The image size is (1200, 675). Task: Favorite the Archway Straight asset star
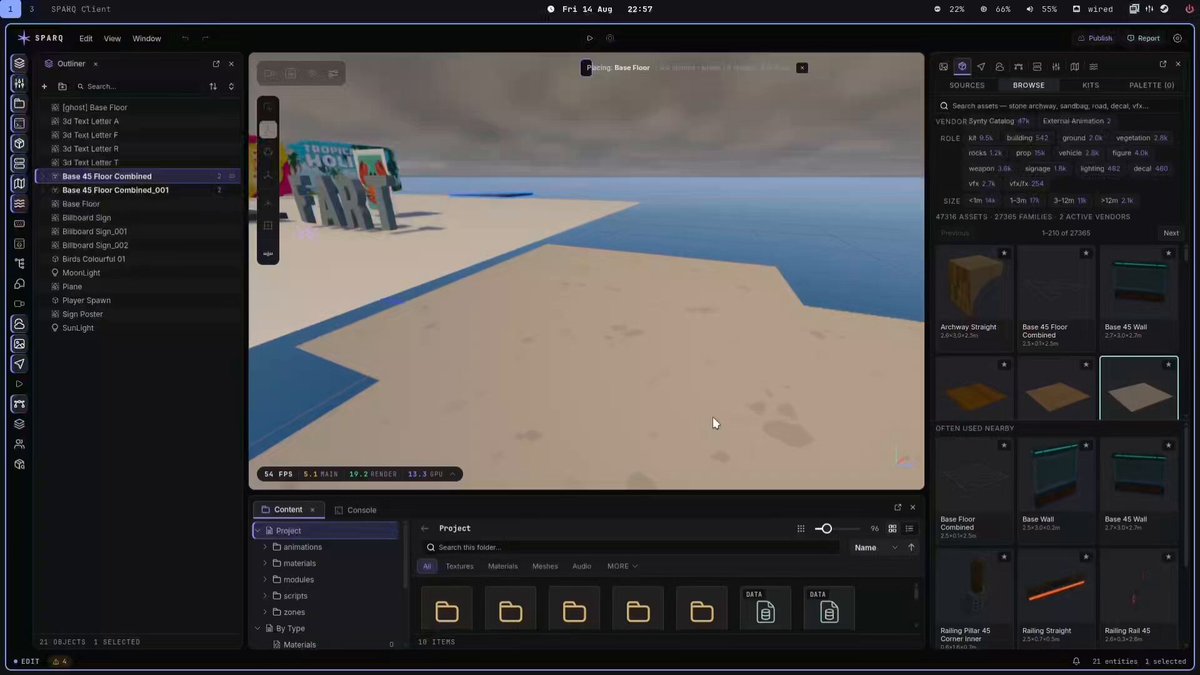(x=1004, y=254)
